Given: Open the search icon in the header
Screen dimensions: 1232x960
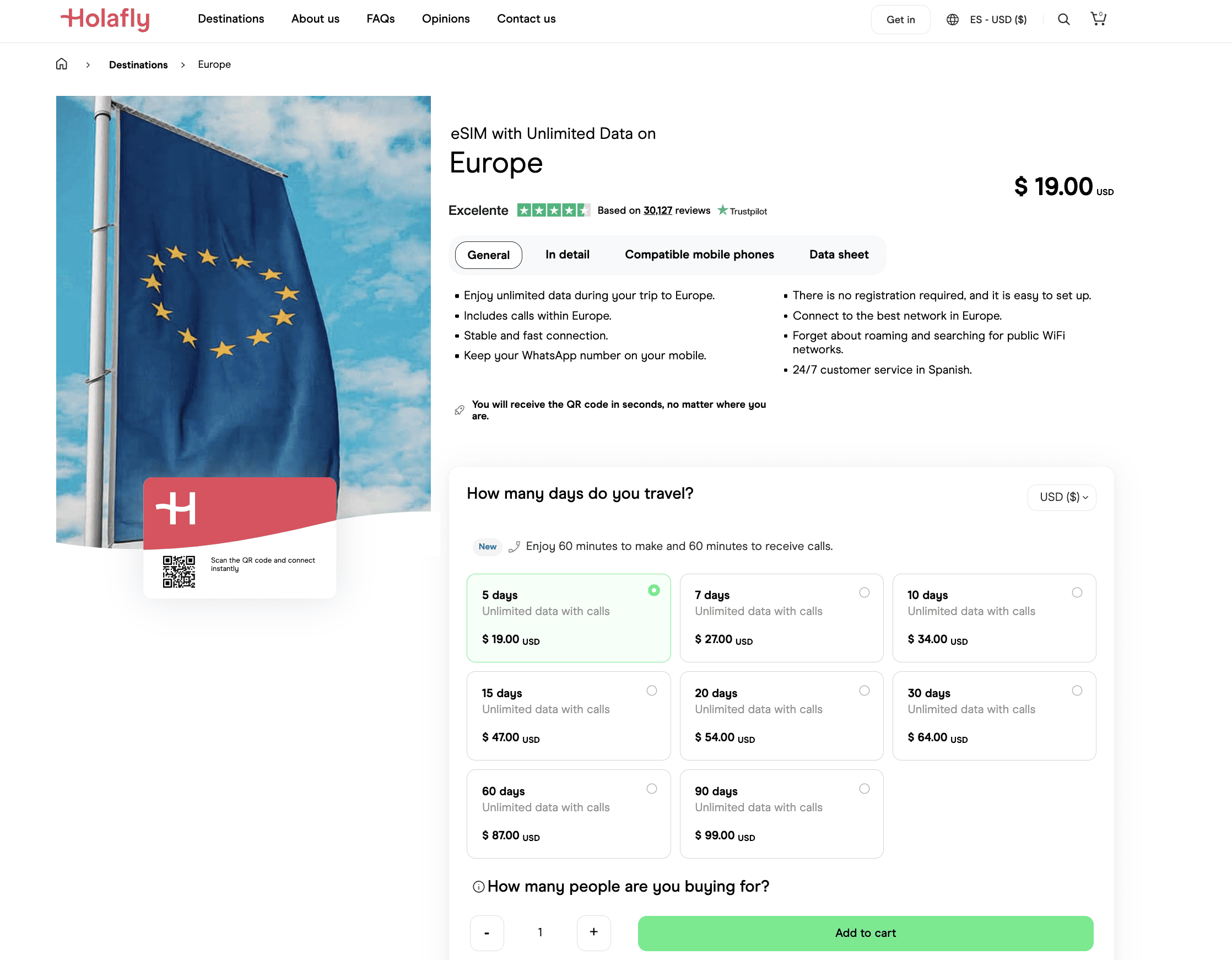Looking at the screenshot, I should click(1063, 19).
